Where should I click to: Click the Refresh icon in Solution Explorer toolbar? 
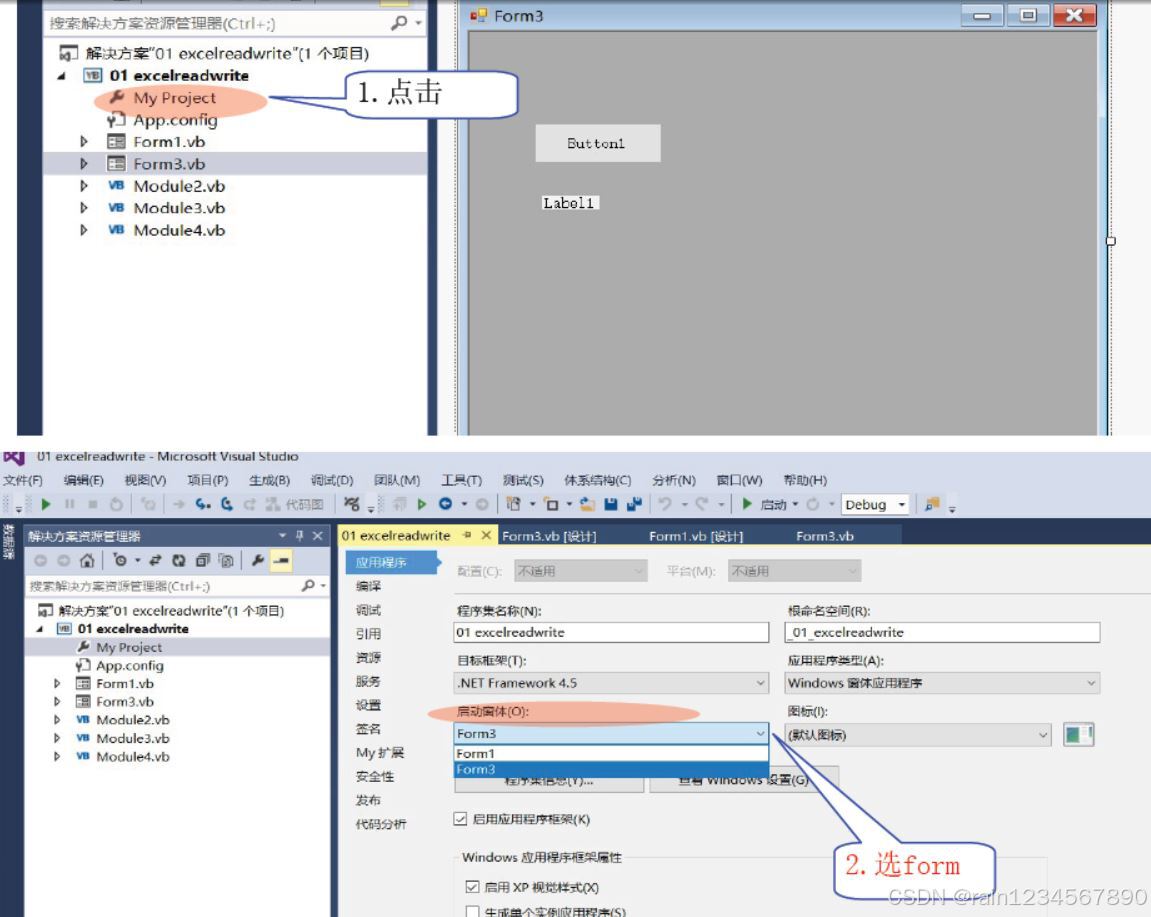point(178,560)
